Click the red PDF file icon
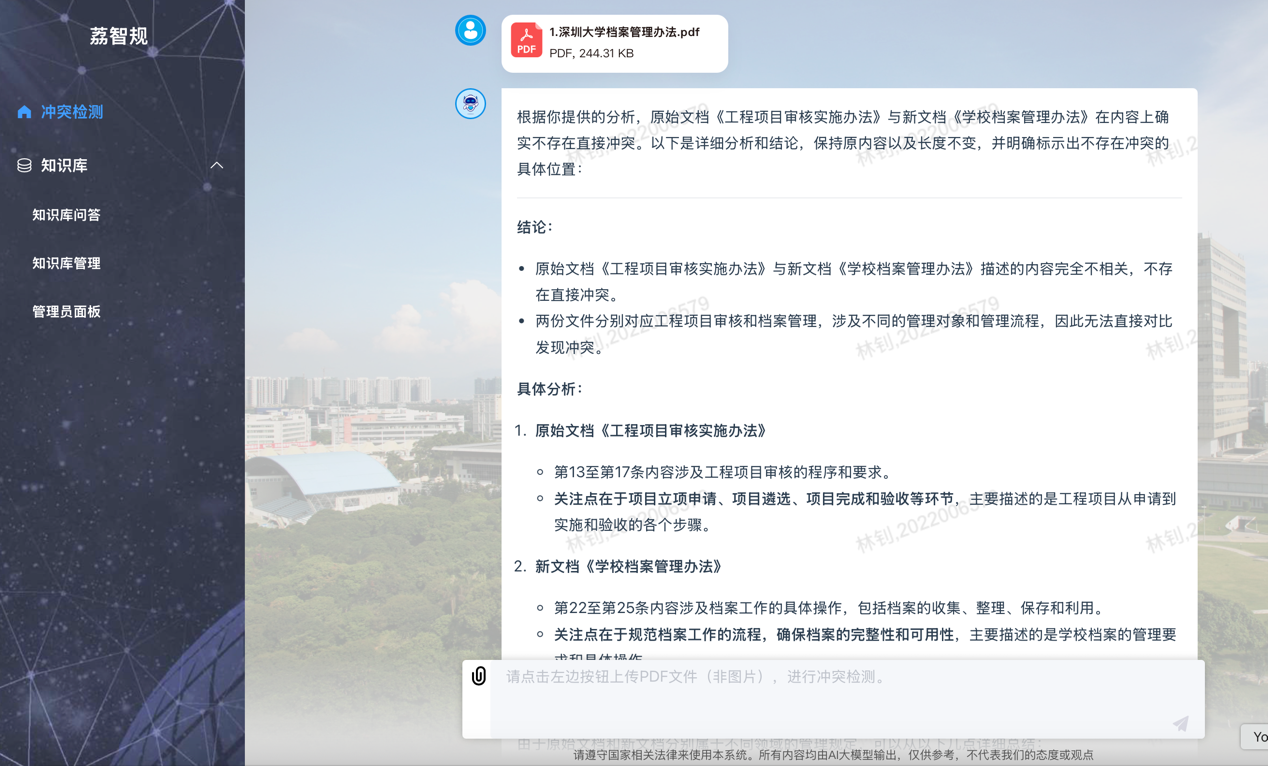Image resolution: width=1268 pixels, height=766 pixels. pos(526,41)
